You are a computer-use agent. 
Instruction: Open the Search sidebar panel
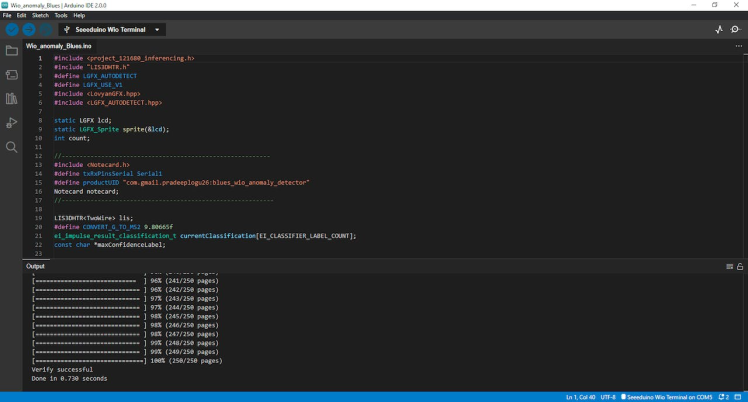coord(12,147)
